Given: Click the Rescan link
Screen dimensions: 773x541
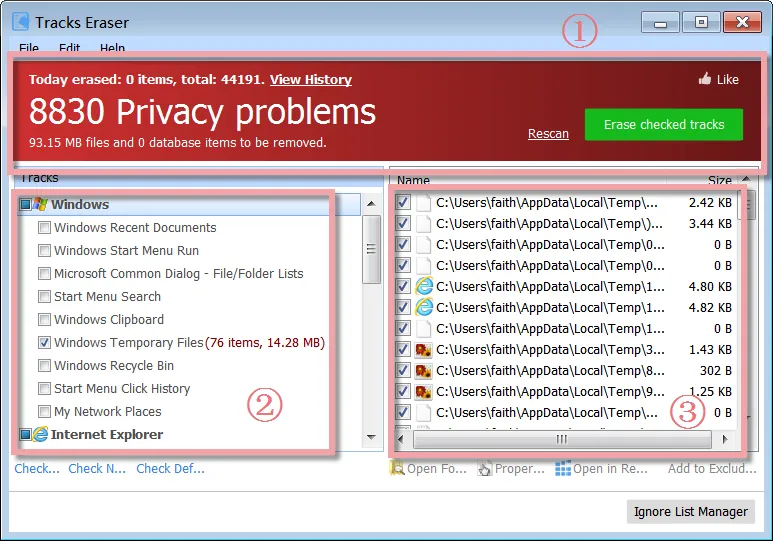Looking at the screenshot, I should coord(548,134).
